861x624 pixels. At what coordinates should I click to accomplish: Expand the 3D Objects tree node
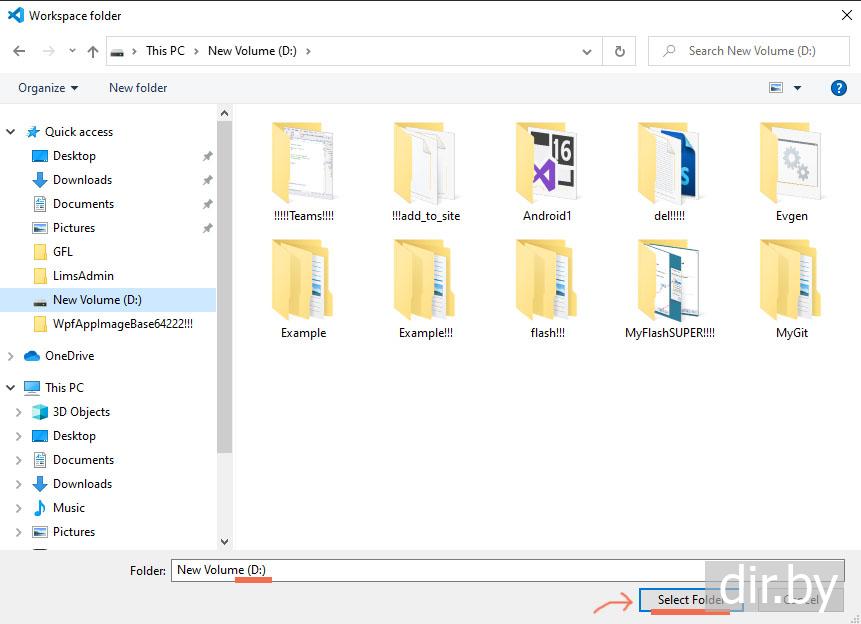click(18, 412)
